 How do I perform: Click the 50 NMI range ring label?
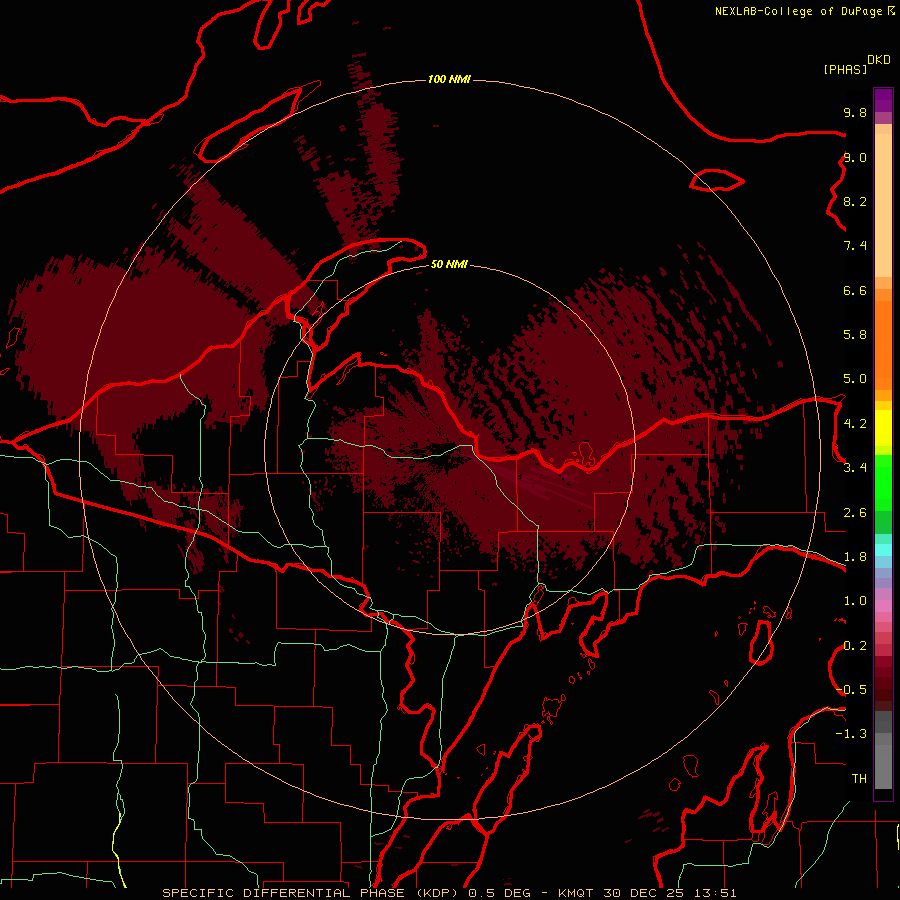(449, 264)
